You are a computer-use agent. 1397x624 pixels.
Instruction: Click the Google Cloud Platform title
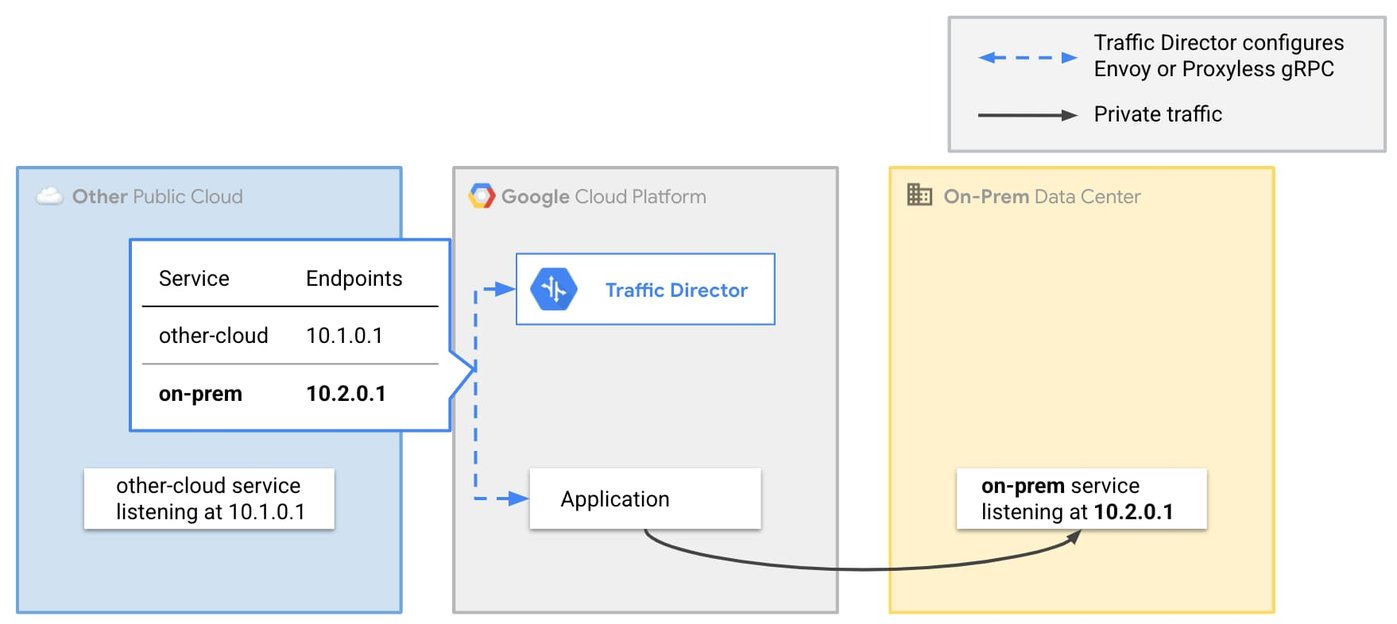pyautogui.click(x=603, y=196)
